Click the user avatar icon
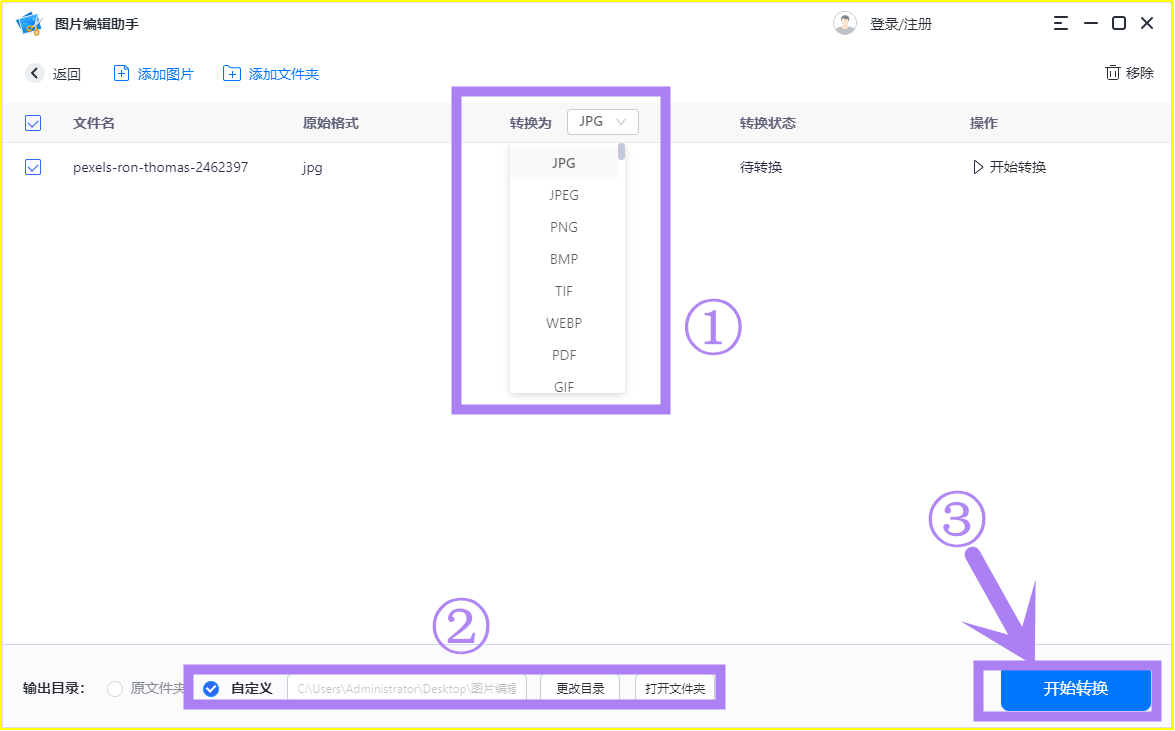1175x731 pixels. (845, 23)
